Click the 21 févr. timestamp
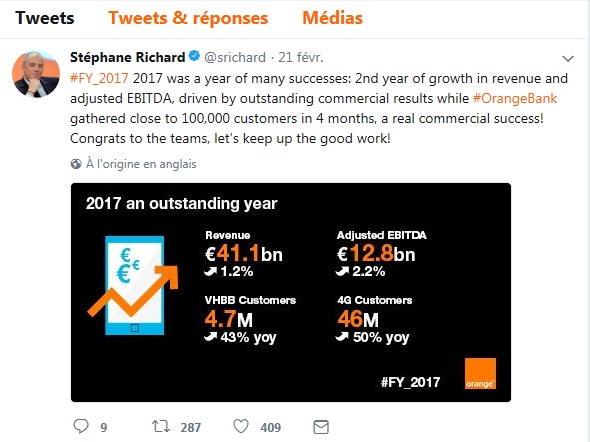Image resolution: width=590 pixels, height=442 pixels. pyautogui.click(x=301, y=57)
